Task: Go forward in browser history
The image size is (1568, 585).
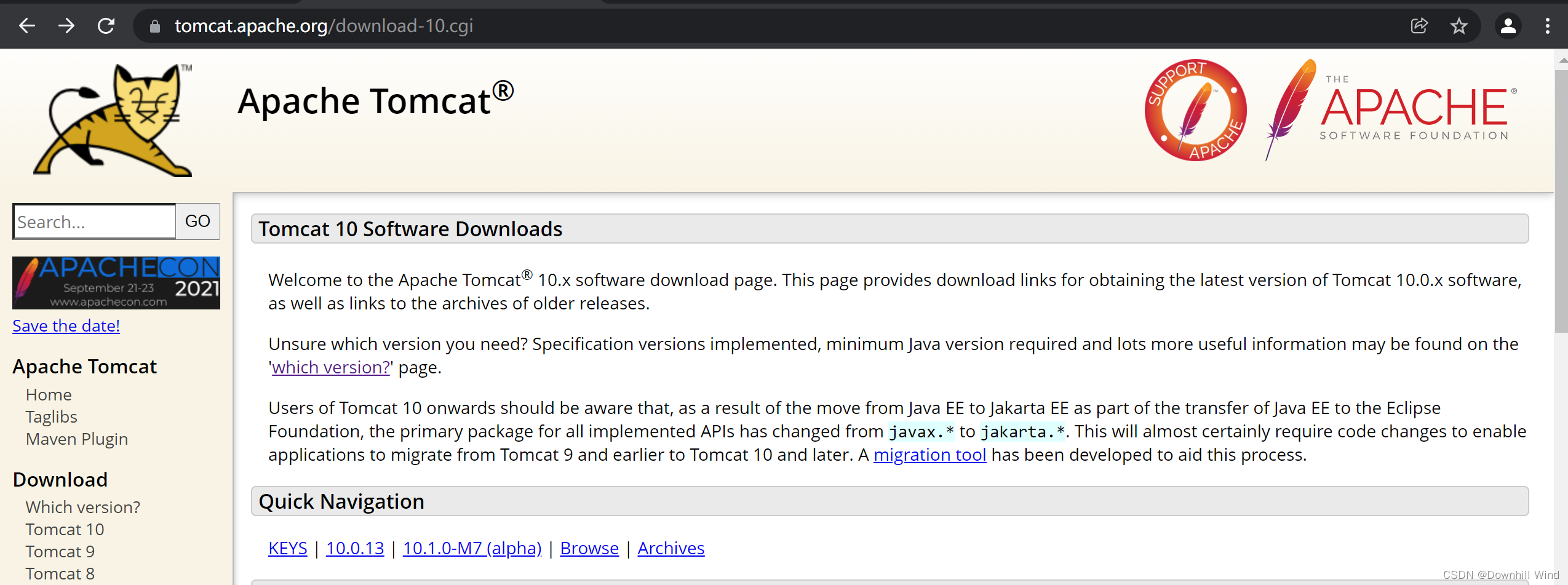Action: [x=66, y=26]
